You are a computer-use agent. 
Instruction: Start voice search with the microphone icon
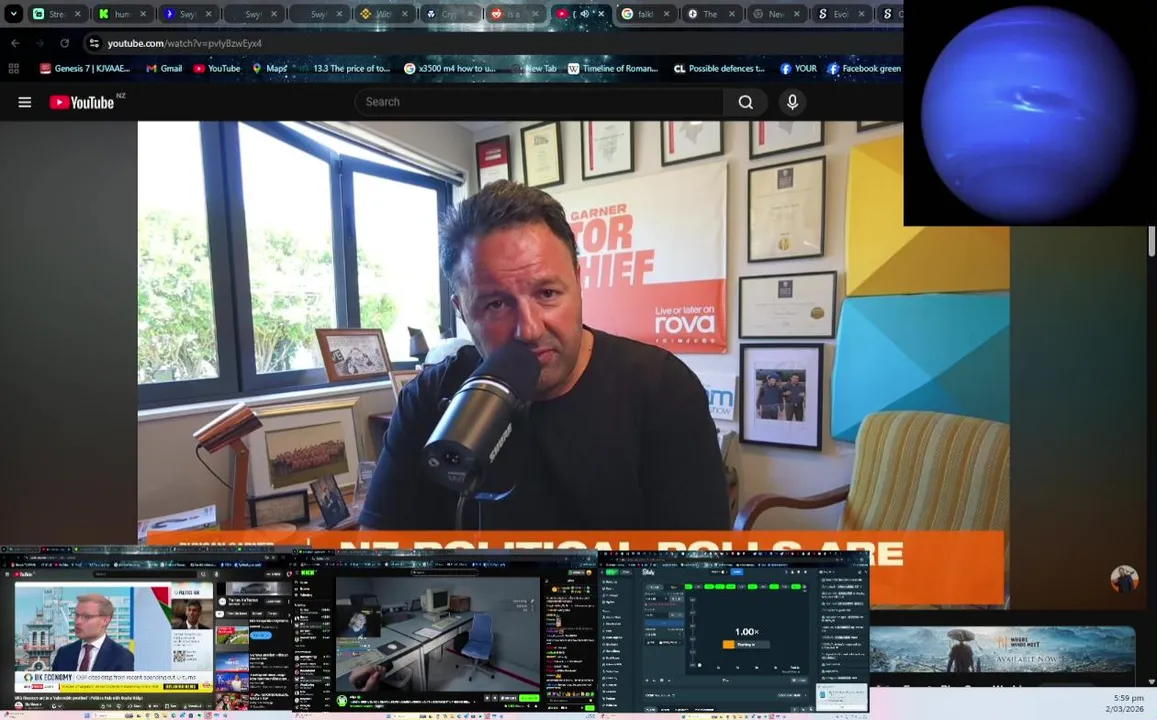pos(792,102)
